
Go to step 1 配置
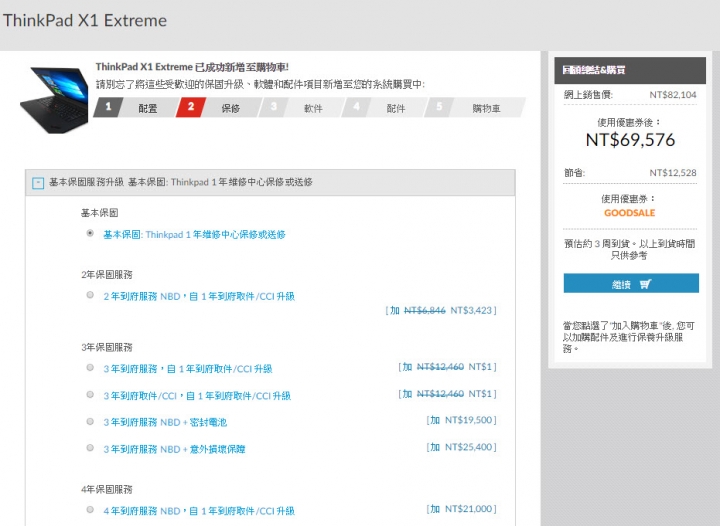click(135, 108)
